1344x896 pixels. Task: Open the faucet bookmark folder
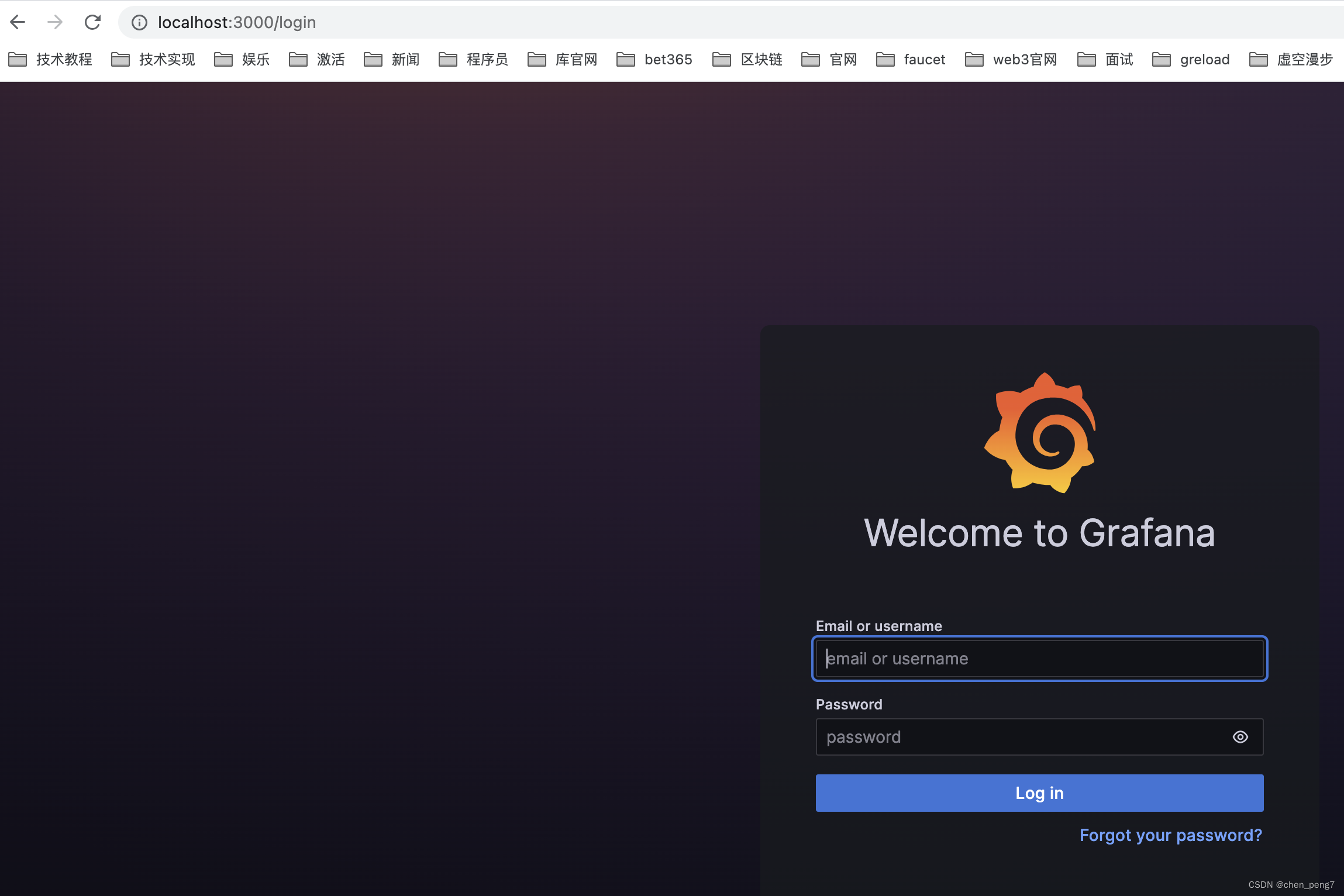click(x=911, y=60)
